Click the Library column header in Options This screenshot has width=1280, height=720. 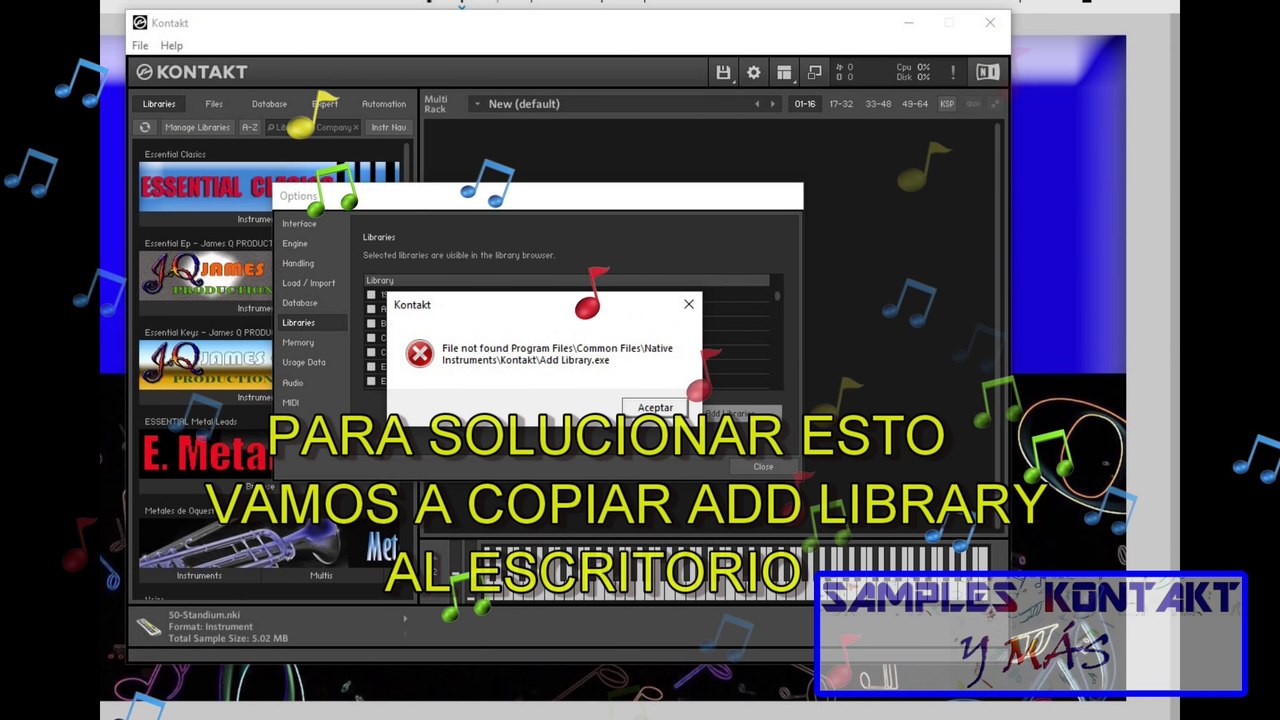click(x=567, y=281)
